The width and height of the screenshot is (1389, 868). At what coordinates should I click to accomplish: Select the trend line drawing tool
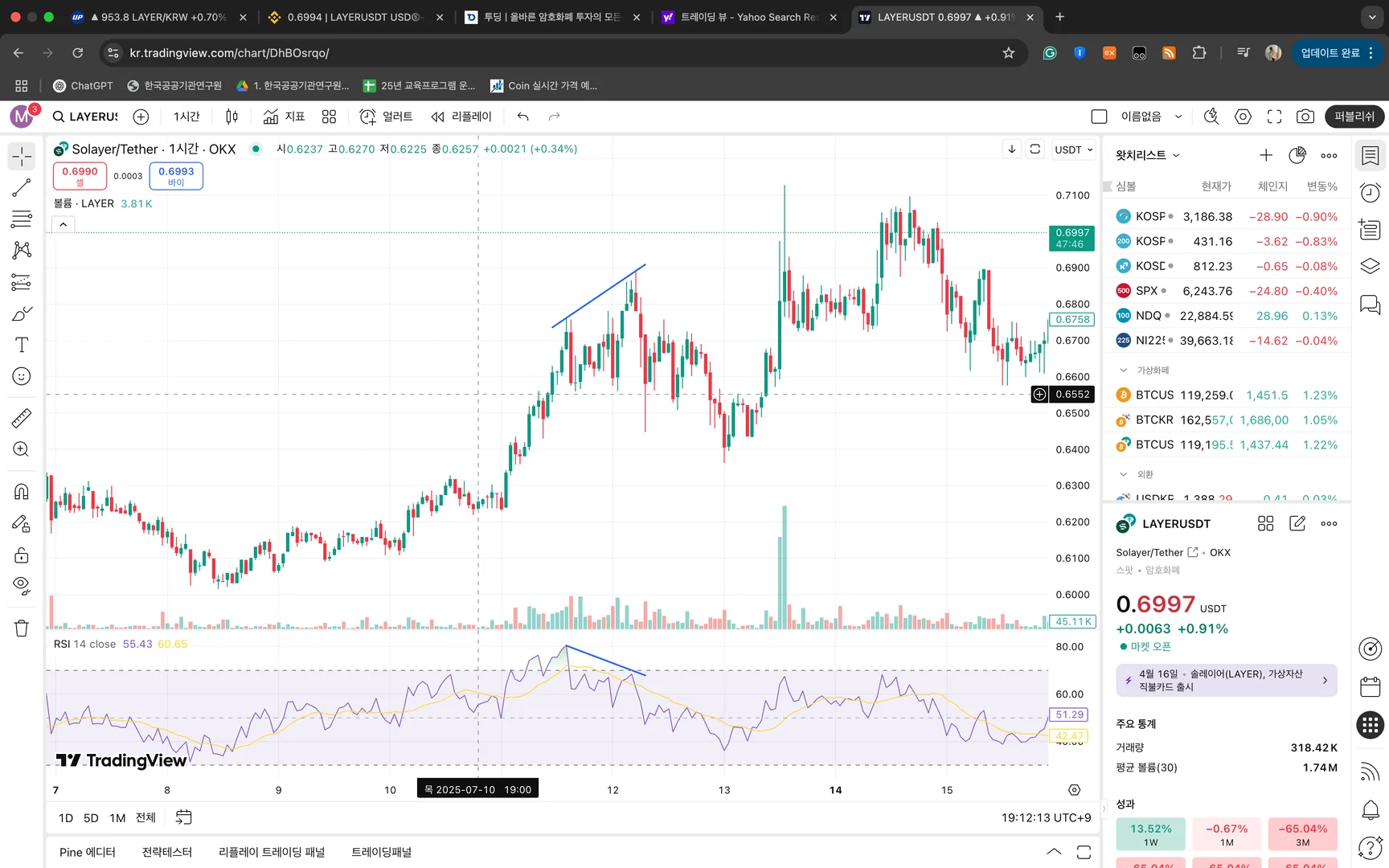tap(22, 188)
